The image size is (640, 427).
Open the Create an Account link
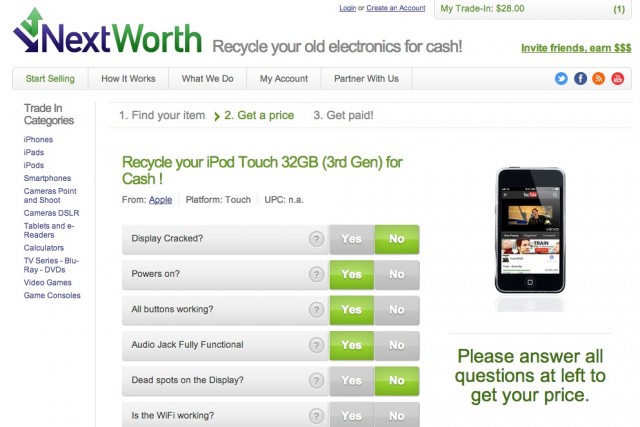[396, 8]
